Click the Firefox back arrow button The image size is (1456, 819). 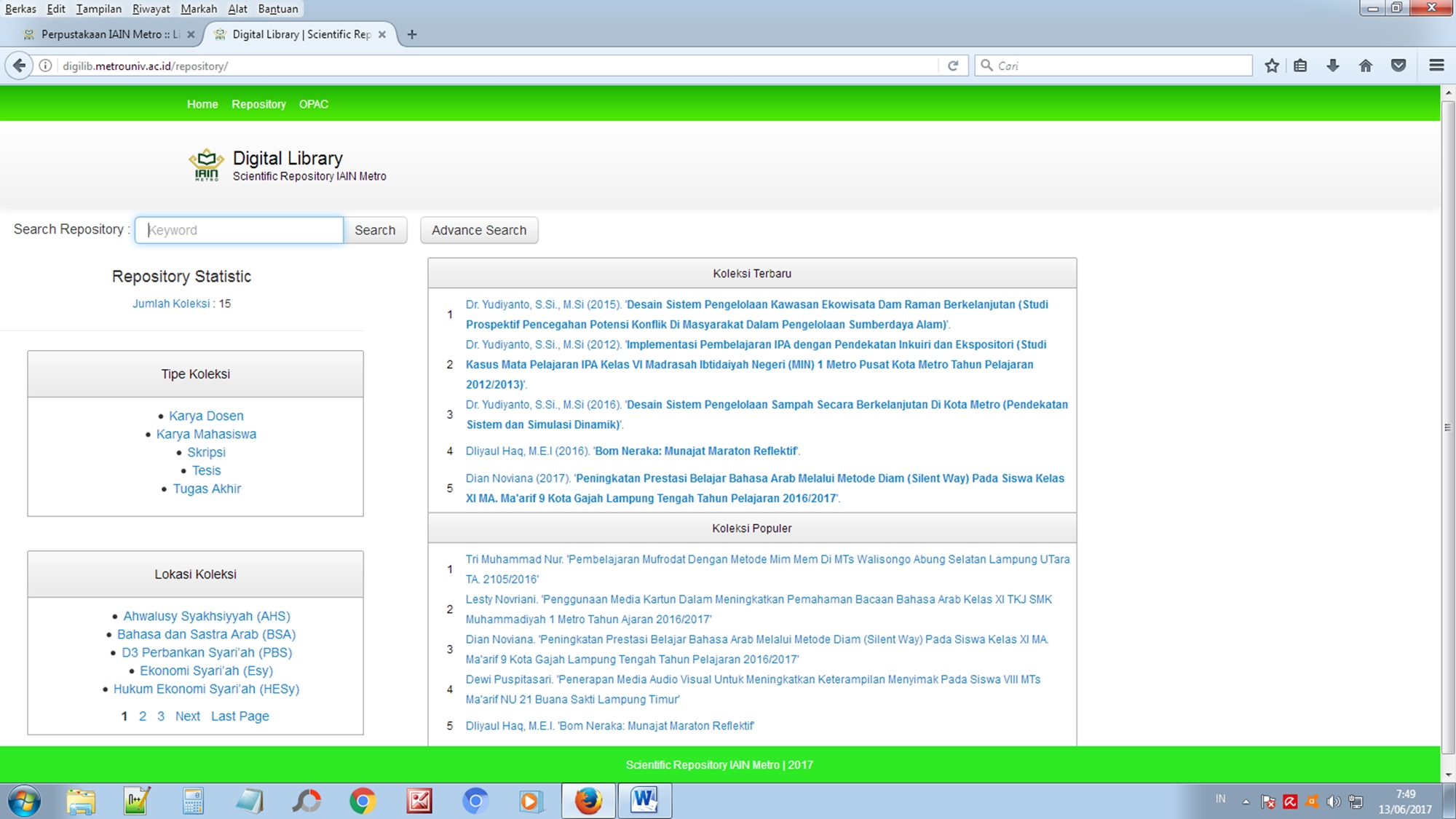20,66
